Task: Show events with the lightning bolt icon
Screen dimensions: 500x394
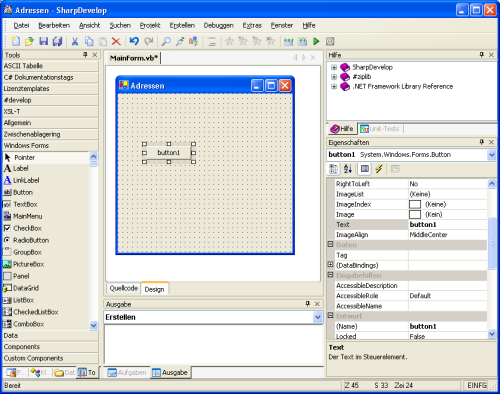Action: tap(379, 169)
